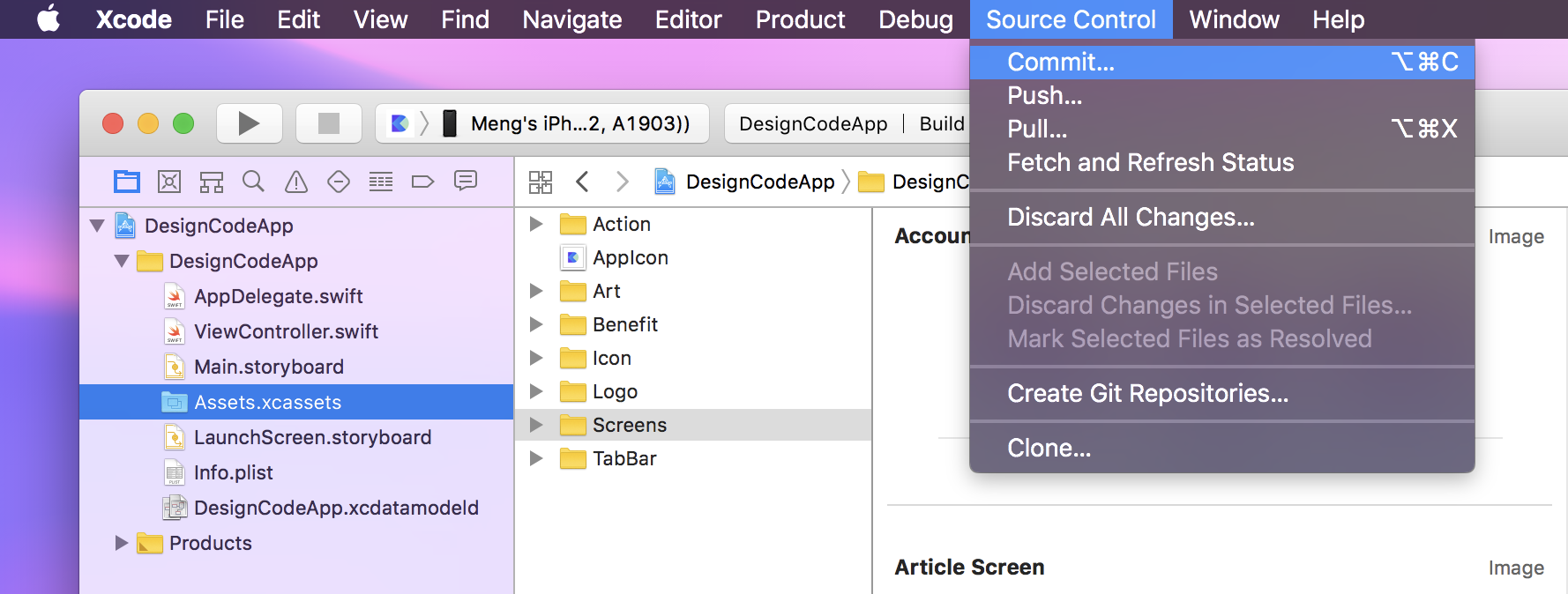Open the Source Control navigator tab
1568x594 pixels.
coord(169,182)
